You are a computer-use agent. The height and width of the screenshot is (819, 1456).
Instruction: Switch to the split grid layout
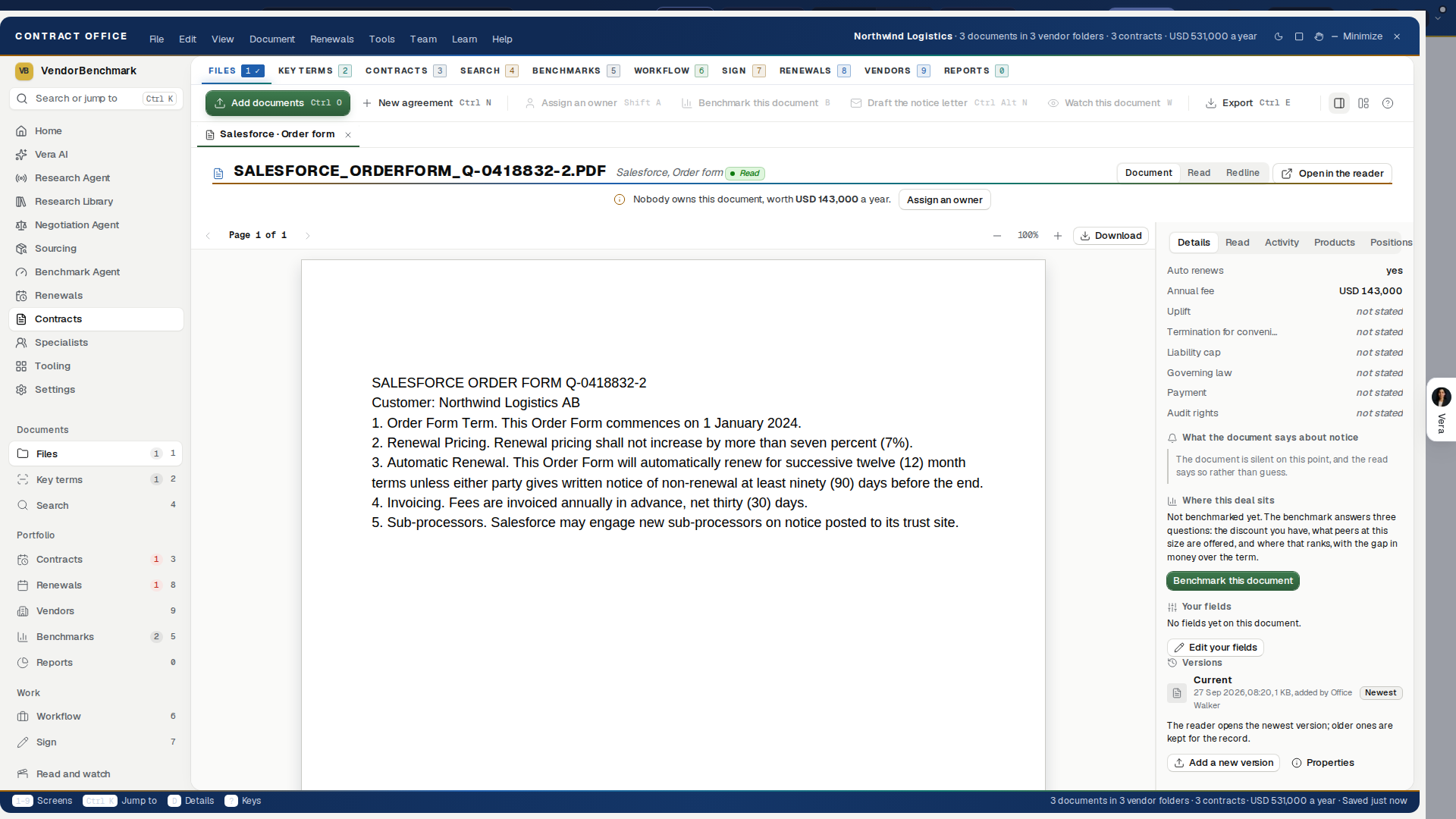click(x=1363, y=103)
